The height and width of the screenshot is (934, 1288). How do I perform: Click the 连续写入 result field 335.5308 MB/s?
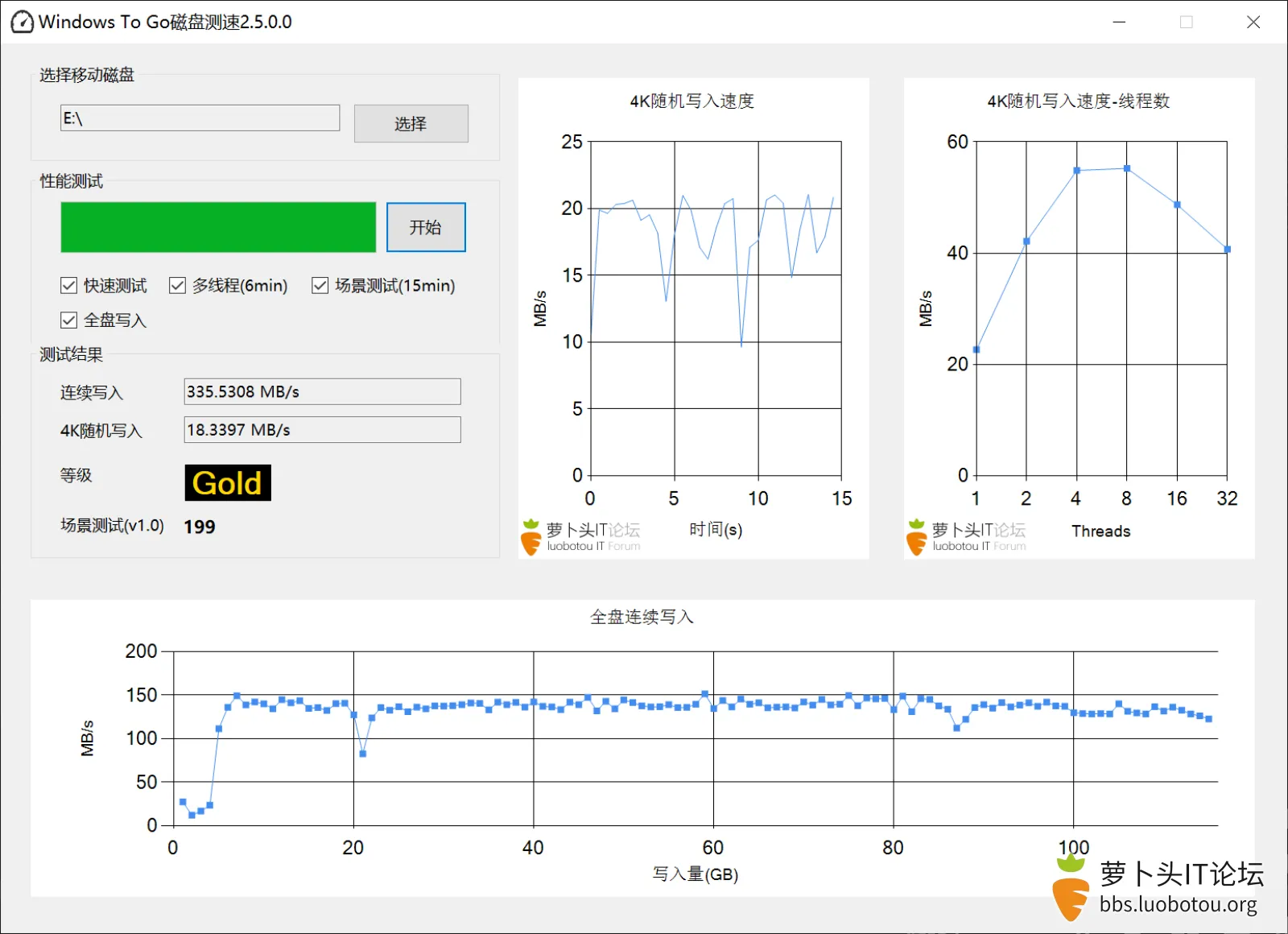tap(322, 392)
